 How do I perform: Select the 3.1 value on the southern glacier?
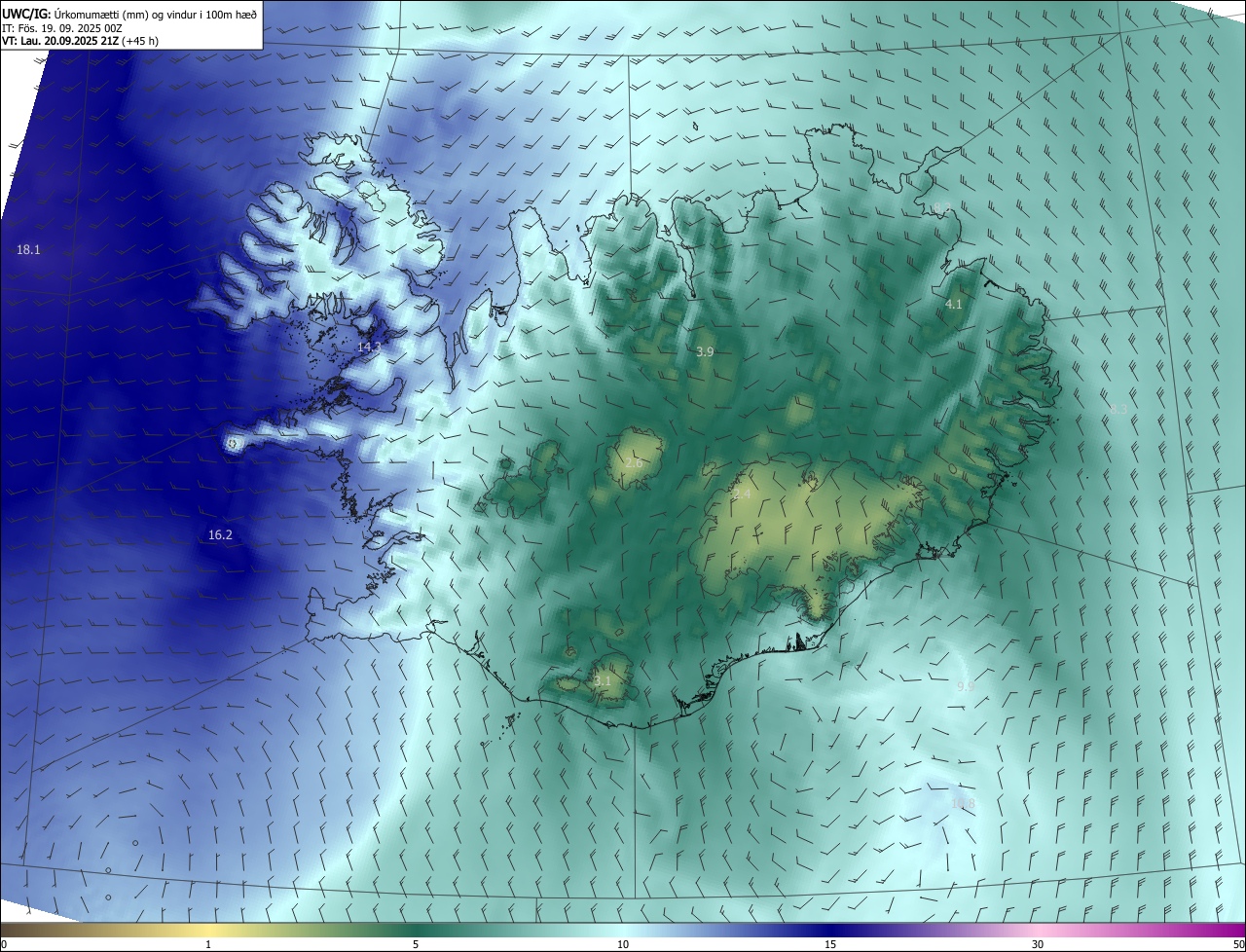(603, 681)
